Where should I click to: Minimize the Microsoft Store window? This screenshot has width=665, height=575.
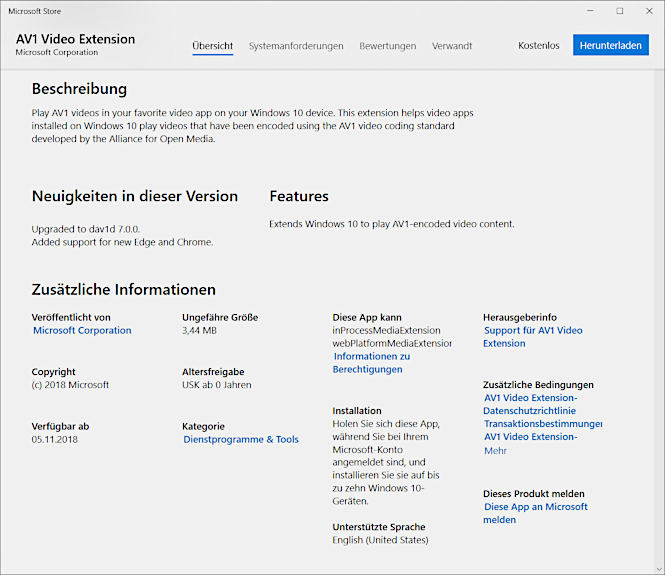coord(591,10)
